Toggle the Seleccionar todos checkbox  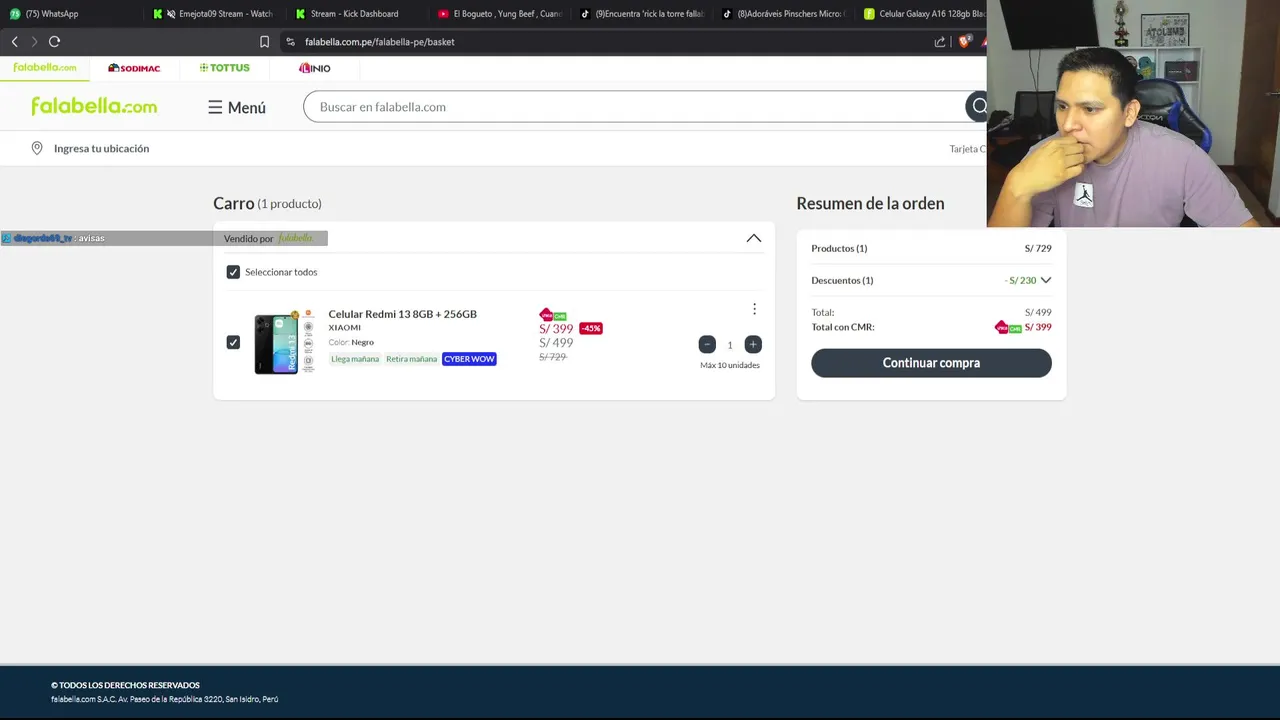[x=233, y=272]
